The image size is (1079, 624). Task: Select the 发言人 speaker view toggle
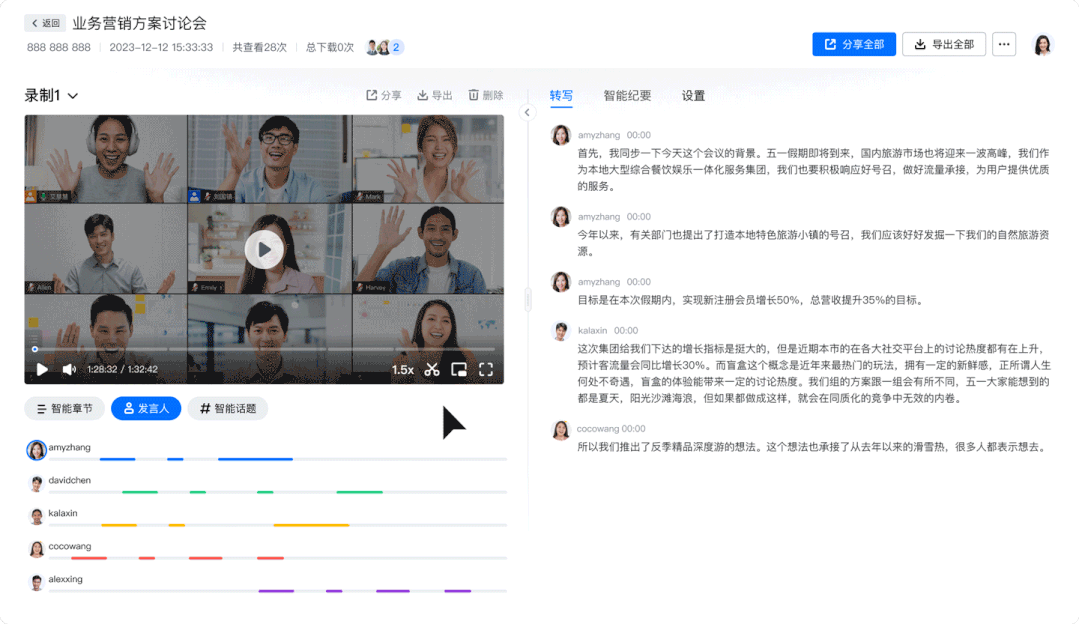146,408
